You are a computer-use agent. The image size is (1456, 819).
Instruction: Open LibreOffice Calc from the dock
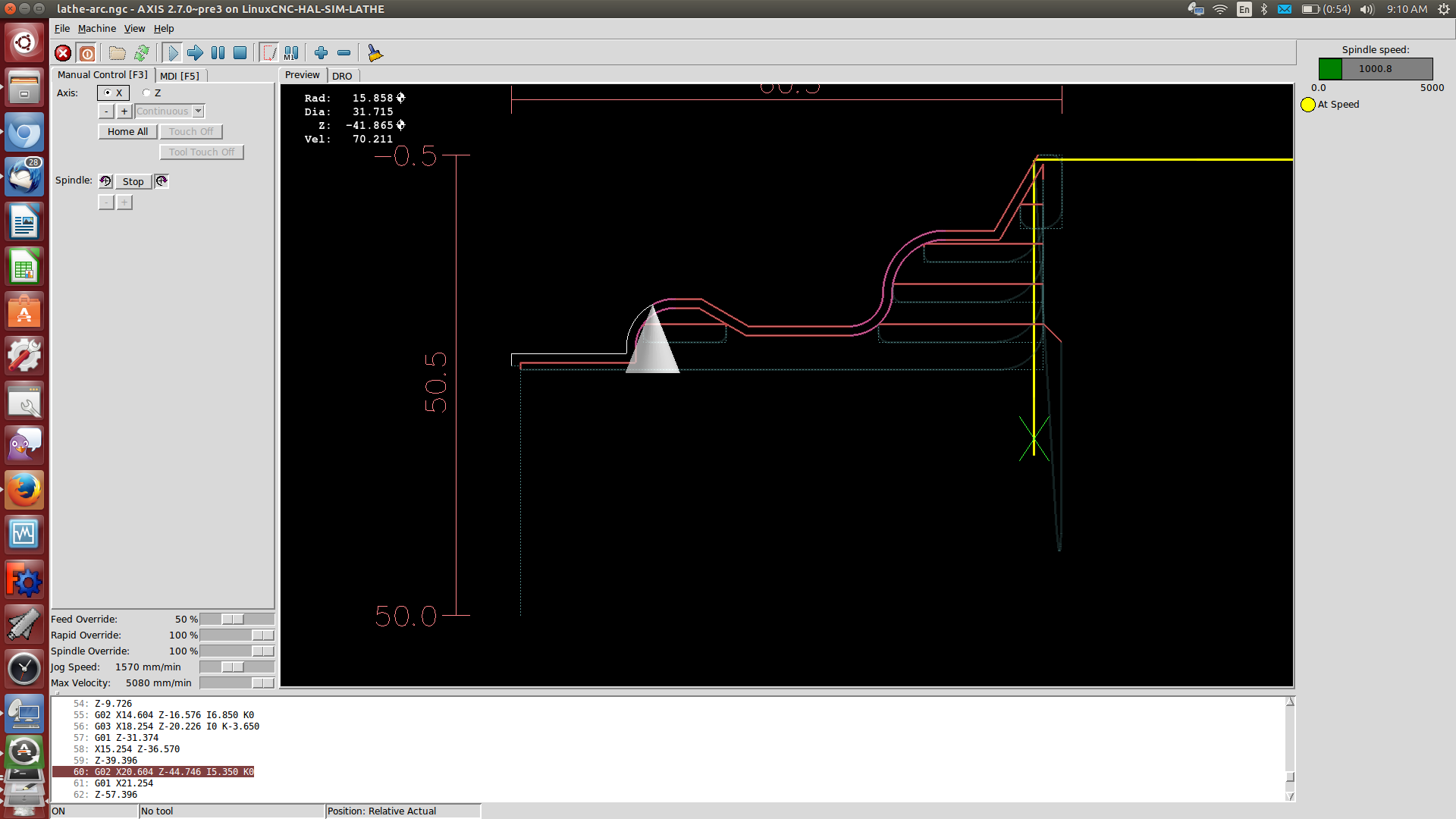coord(24,266)
